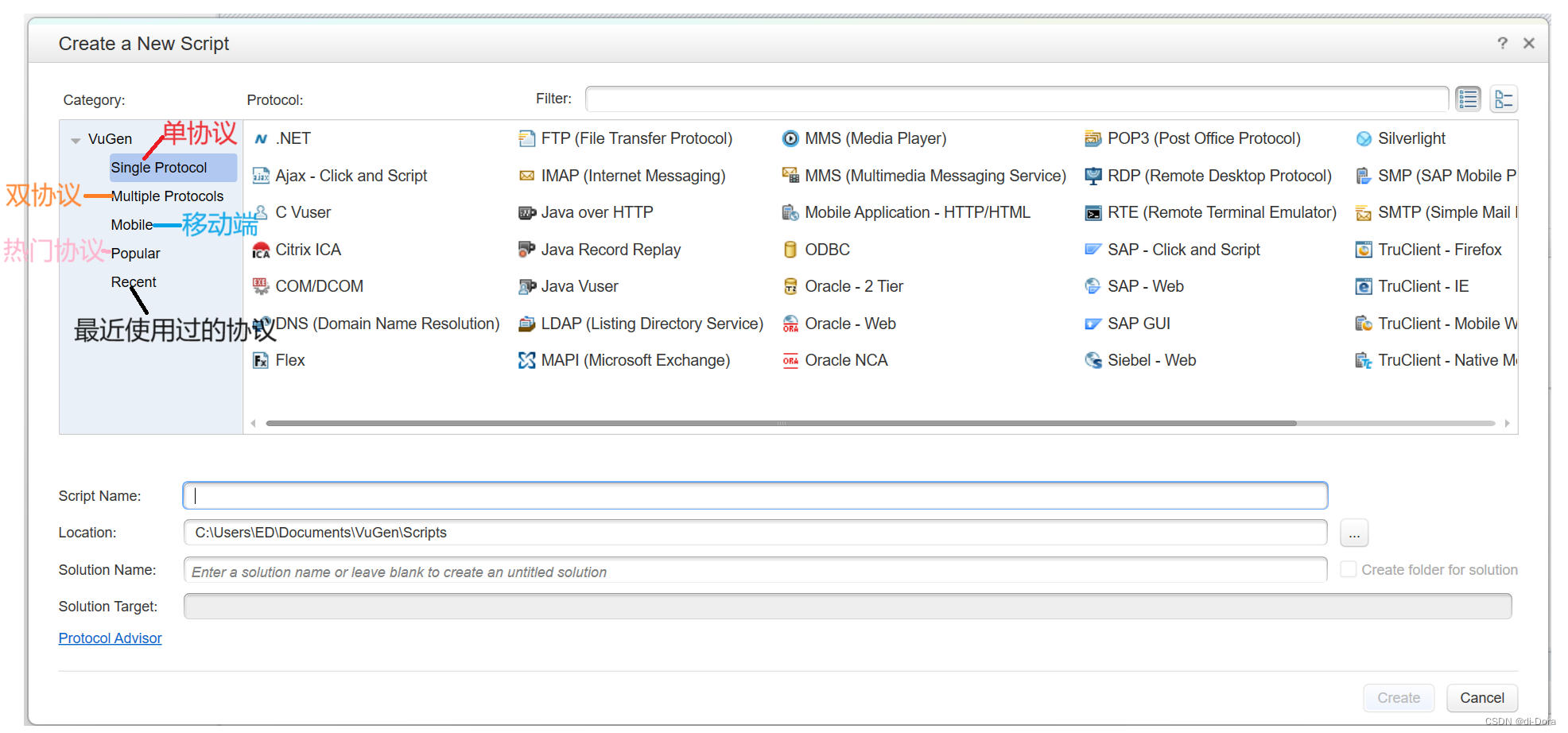Select the COM/DCOM protocol icon
Image resolution: width=1568 pixels, height=733 pixels.
[x=261, y=286]
